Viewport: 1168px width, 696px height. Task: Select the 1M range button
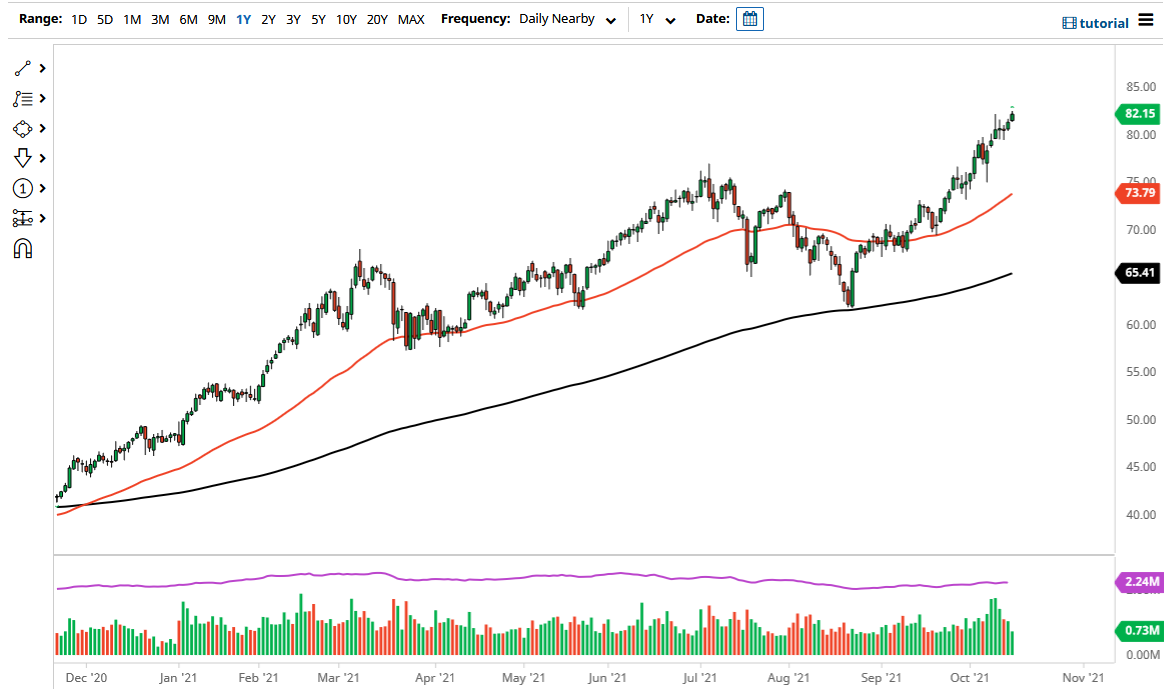[x=131, y=18]
